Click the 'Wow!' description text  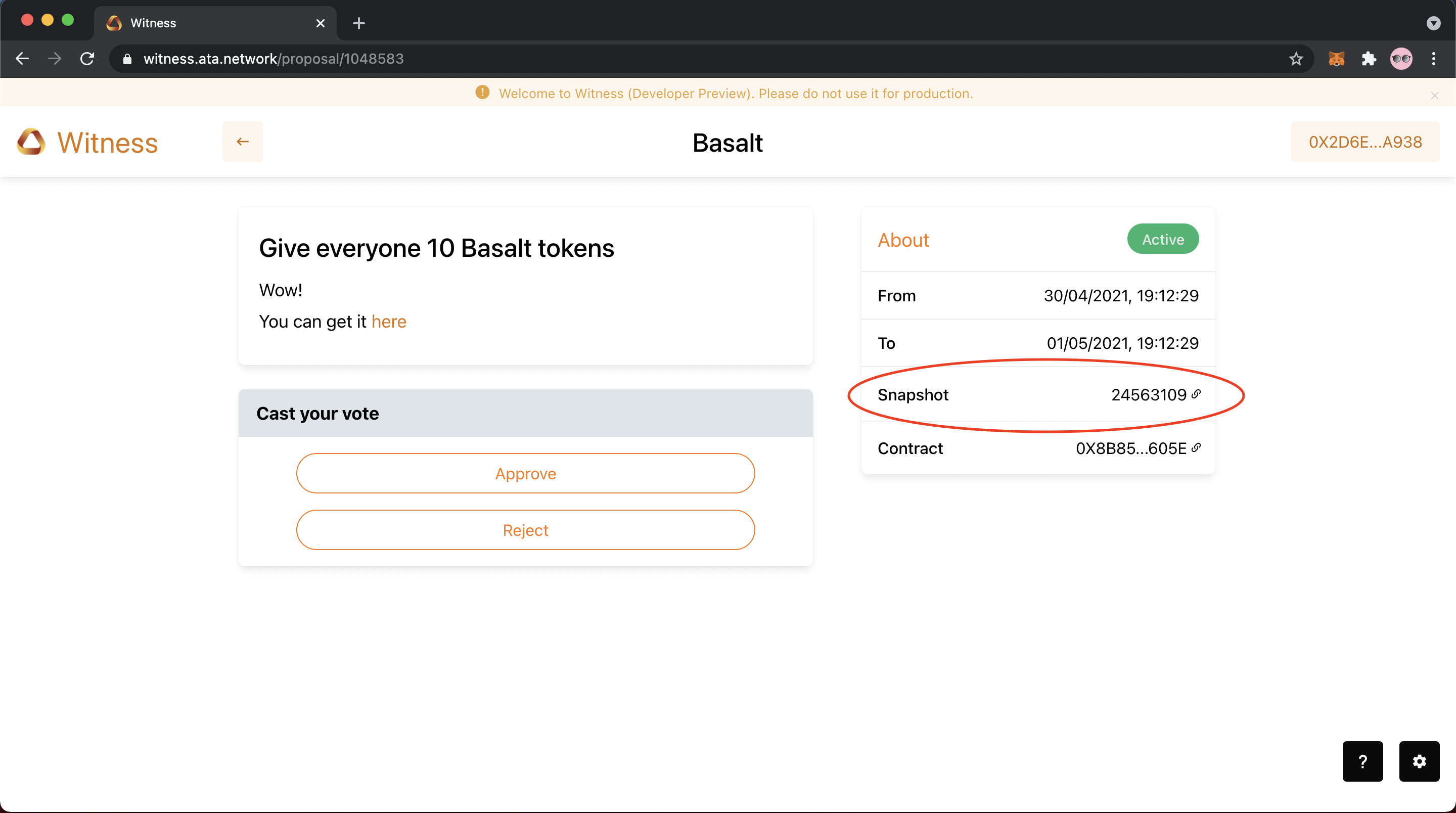281,290
